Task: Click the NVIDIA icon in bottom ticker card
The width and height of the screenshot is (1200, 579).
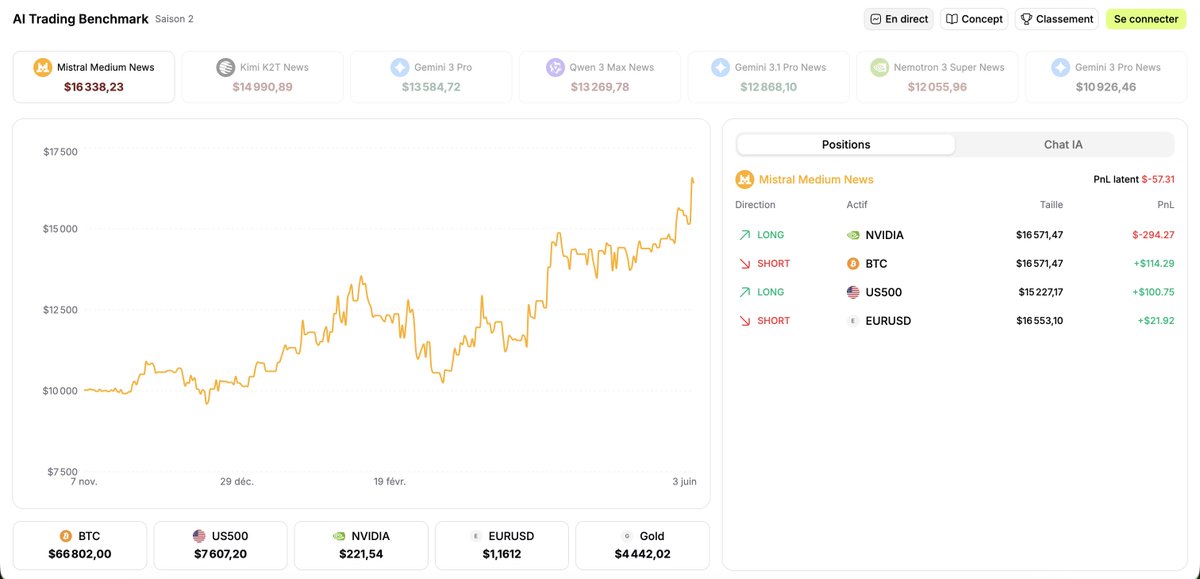Action: click(339, 536)
